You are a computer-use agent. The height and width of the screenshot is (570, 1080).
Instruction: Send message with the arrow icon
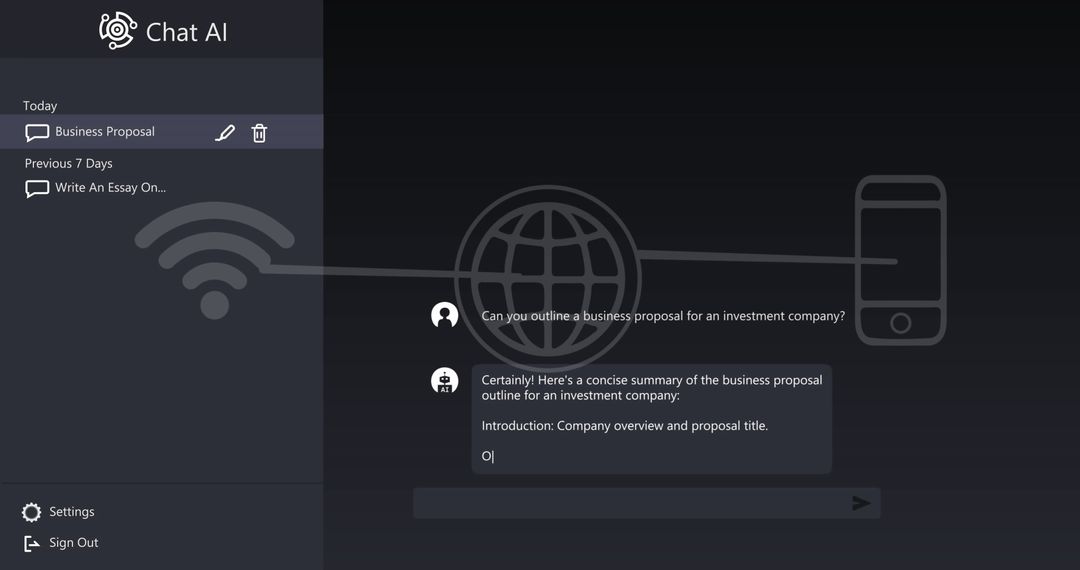tap(861, 503)
